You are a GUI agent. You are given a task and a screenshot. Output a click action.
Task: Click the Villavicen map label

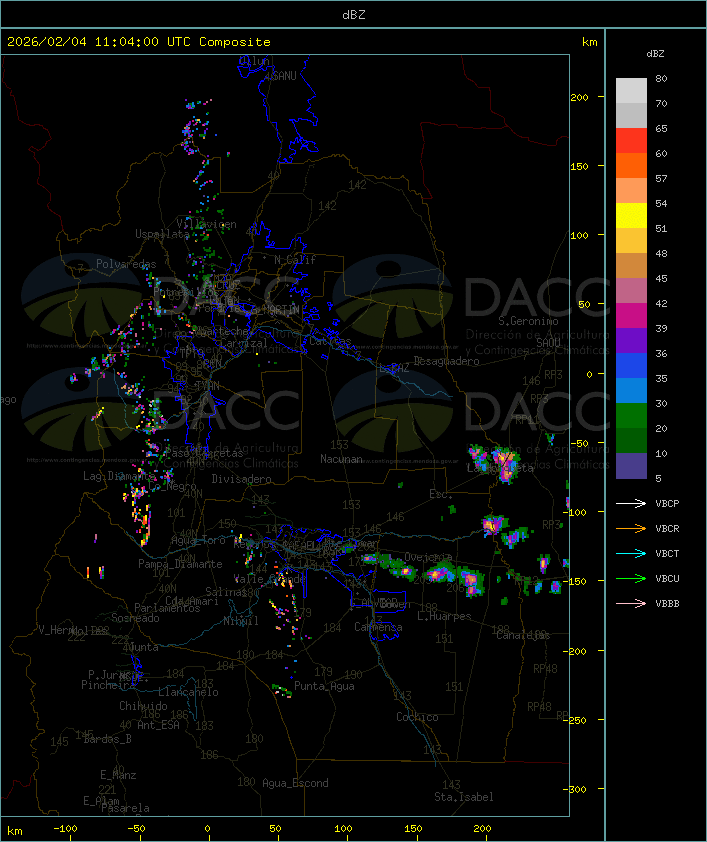tap(207, 224)
